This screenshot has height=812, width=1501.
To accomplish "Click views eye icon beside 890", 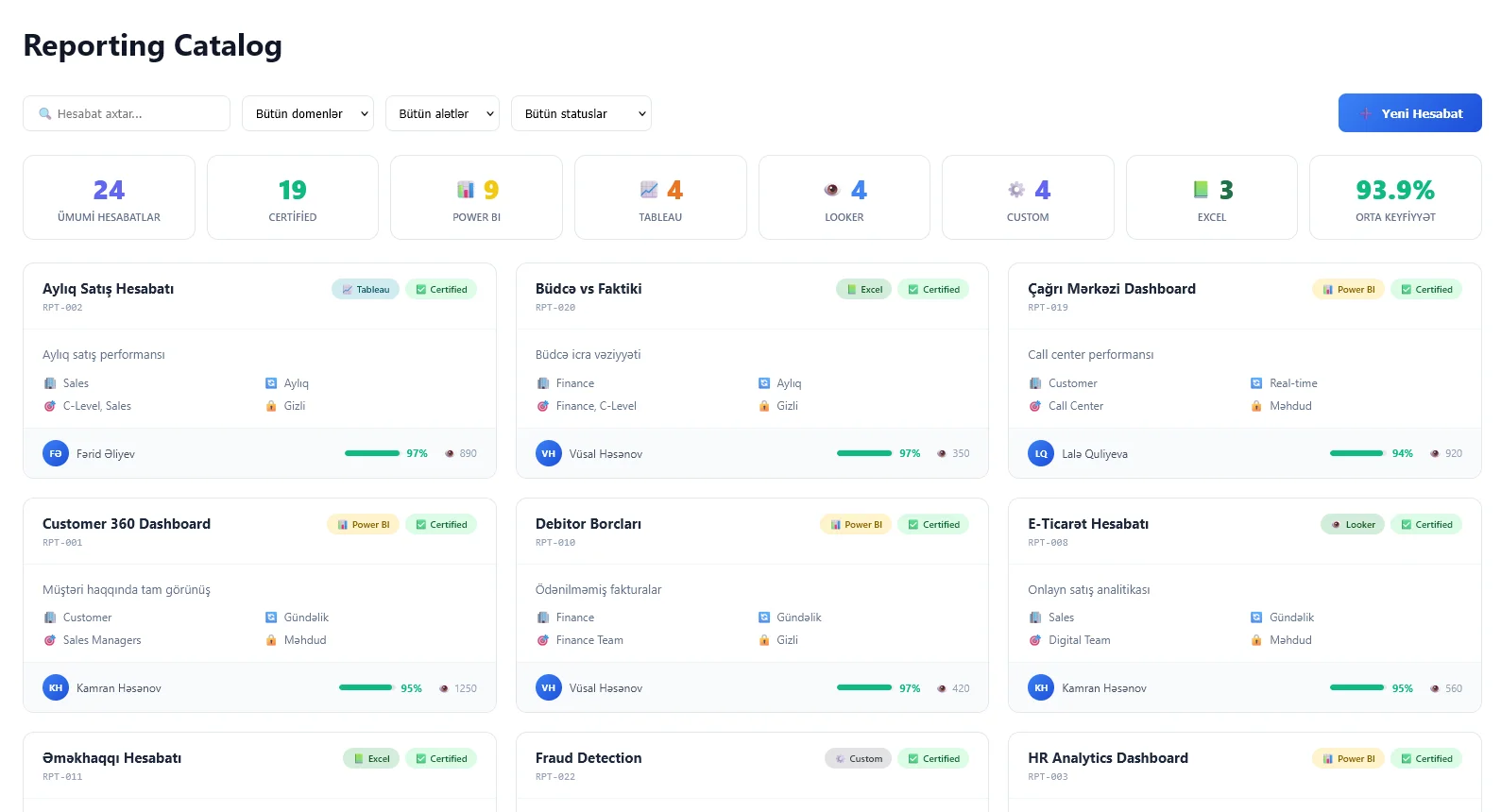I will tap(450, 453).
